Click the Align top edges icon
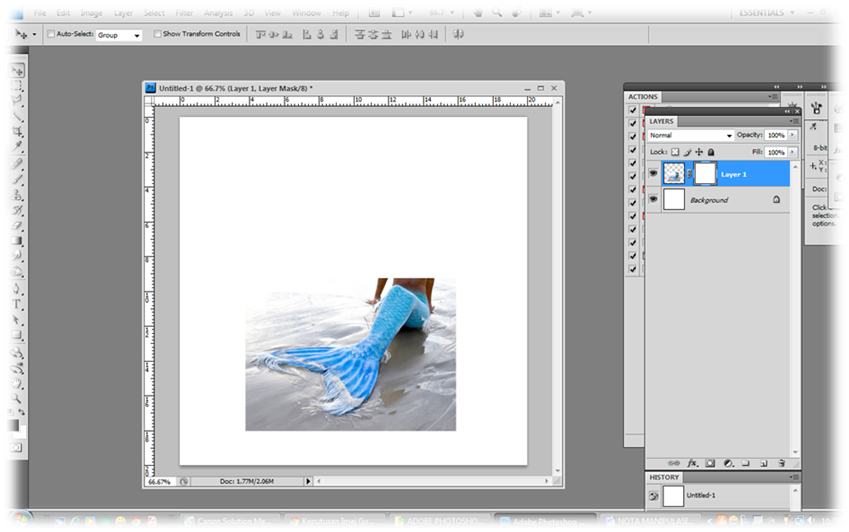Viewport: 849px width, 532px height. click(260, 35)
